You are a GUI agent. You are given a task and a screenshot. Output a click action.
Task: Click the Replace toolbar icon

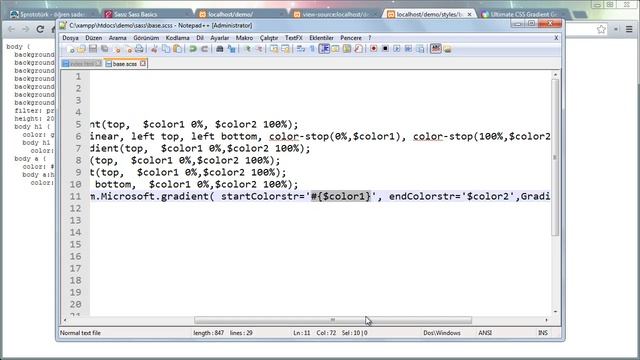click(x=231, y=49)
